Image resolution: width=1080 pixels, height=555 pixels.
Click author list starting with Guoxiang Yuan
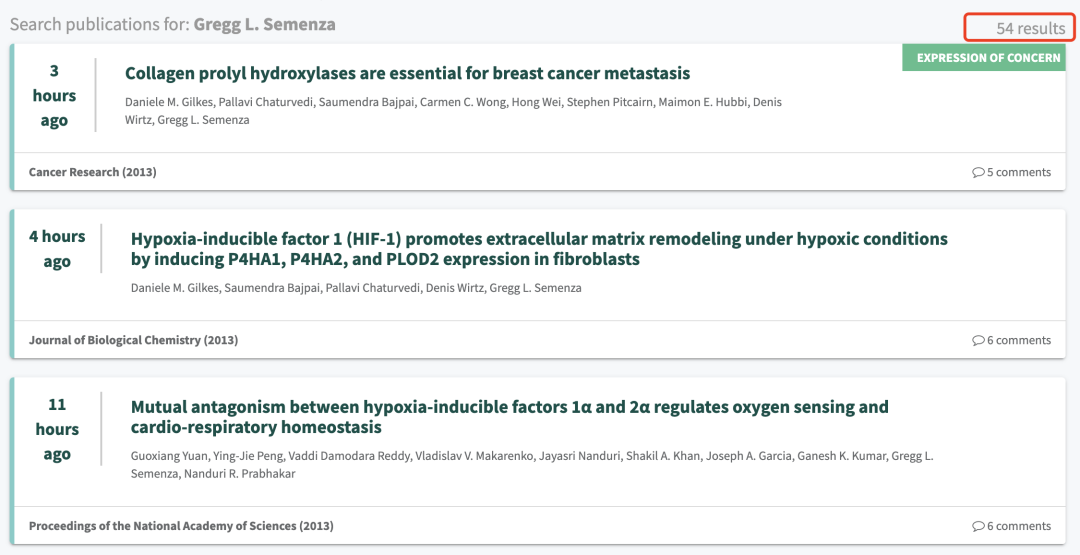531,464
